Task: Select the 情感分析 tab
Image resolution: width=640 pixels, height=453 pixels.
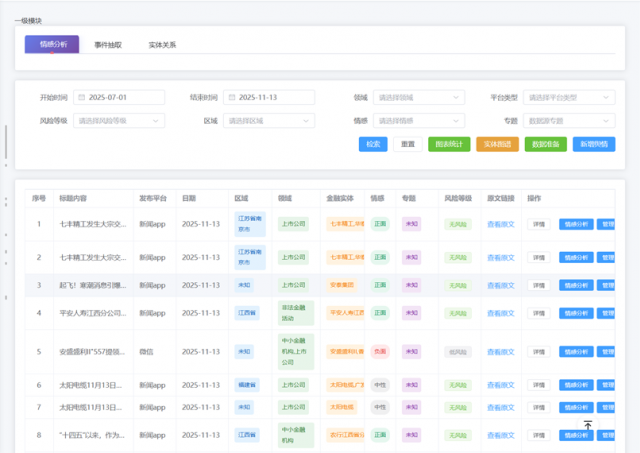Action: [54, 45]
